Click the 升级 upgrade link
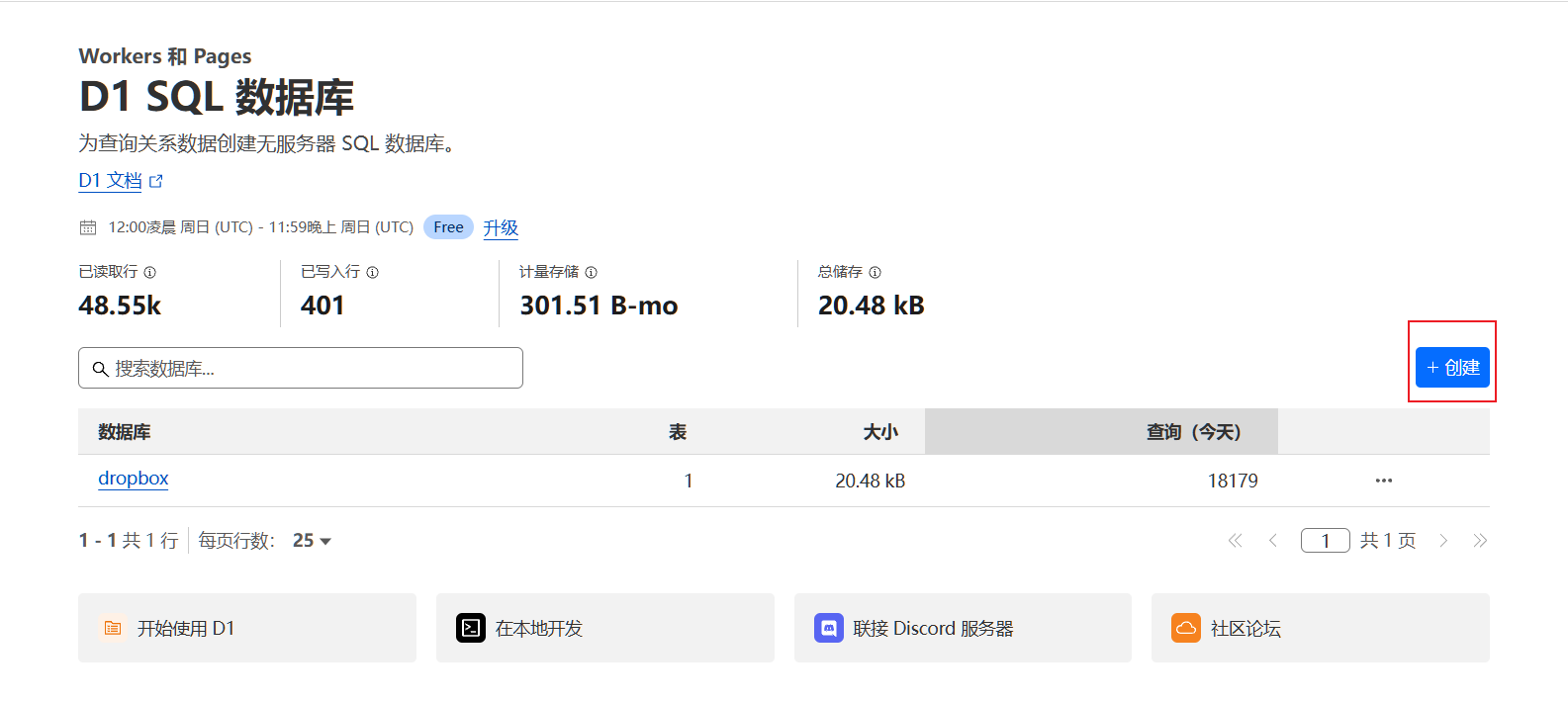The image size is (1568, 701). tap(501, 227)
